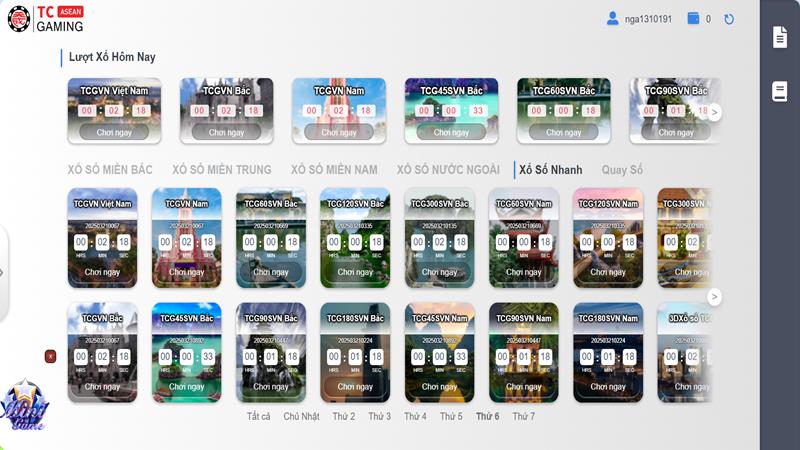The image size is (800, 450).
Task: Click Chơi ngay on top TCGVN Việt Nam card
Action: point(114,132)
